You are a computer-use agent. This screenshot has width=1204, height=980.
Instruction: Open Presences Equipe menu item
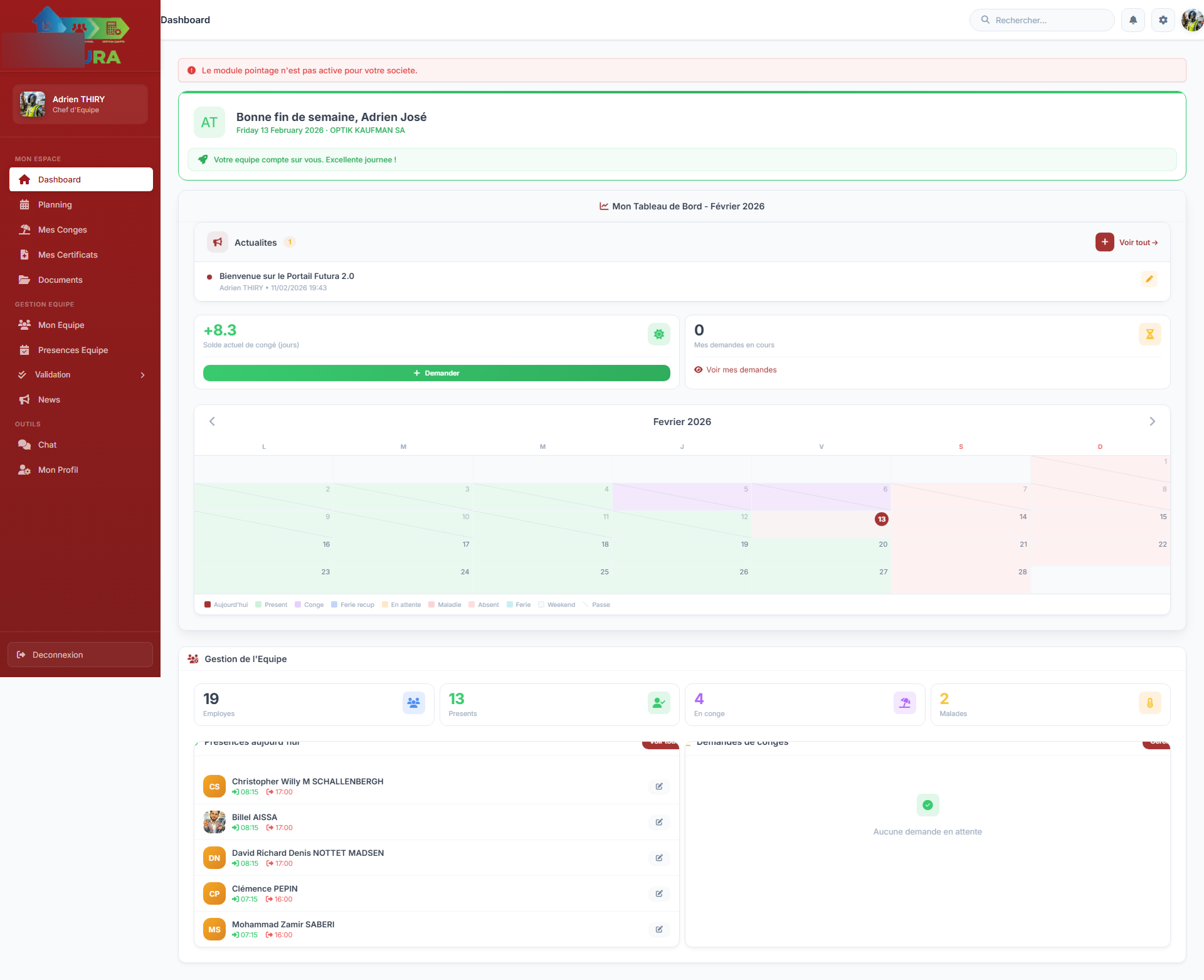[x=73, y=350]
